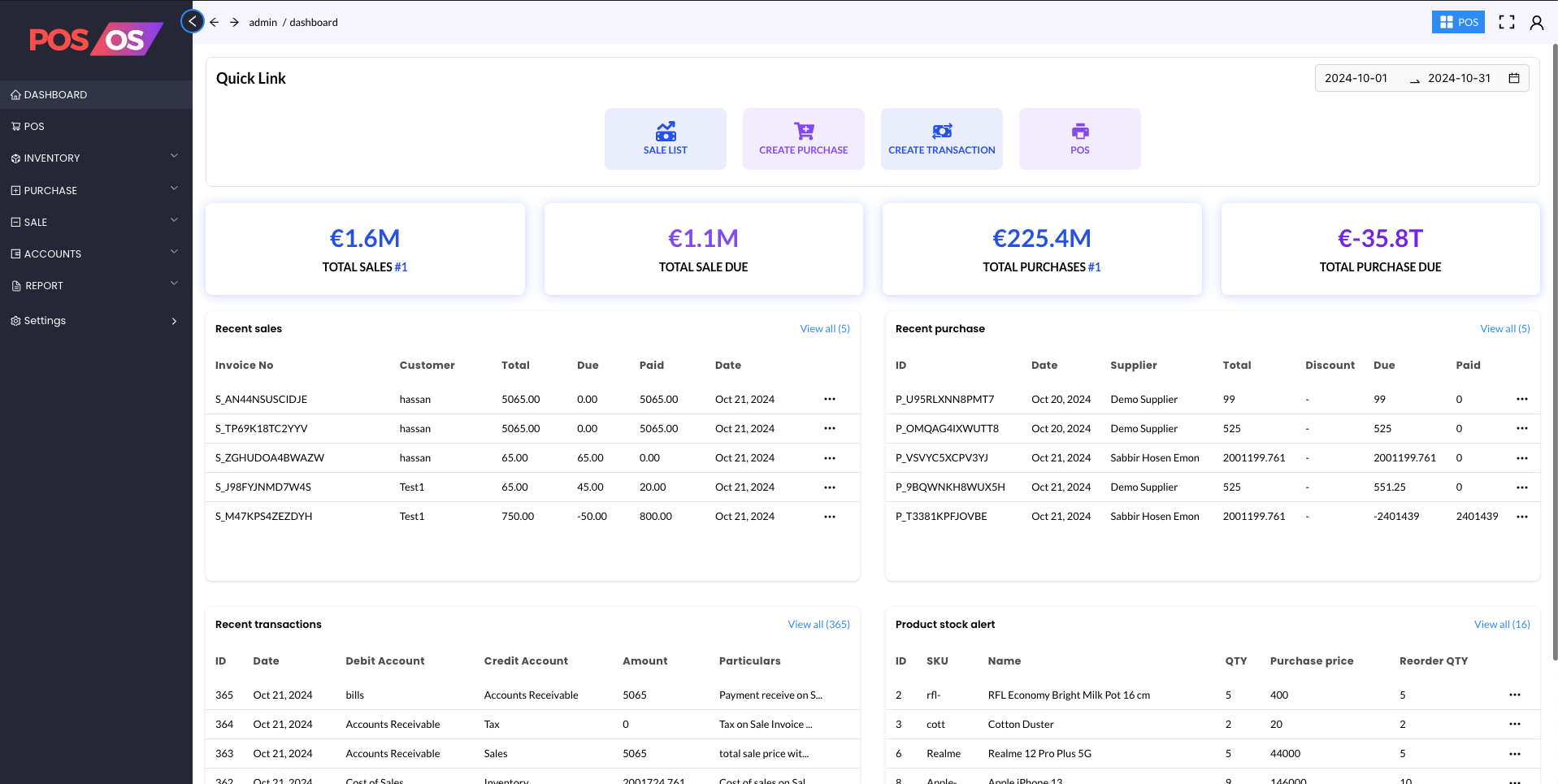Click the browser-style back arrow icon
This screenshot has width=1558, height=784.
(x=215, y=22)
